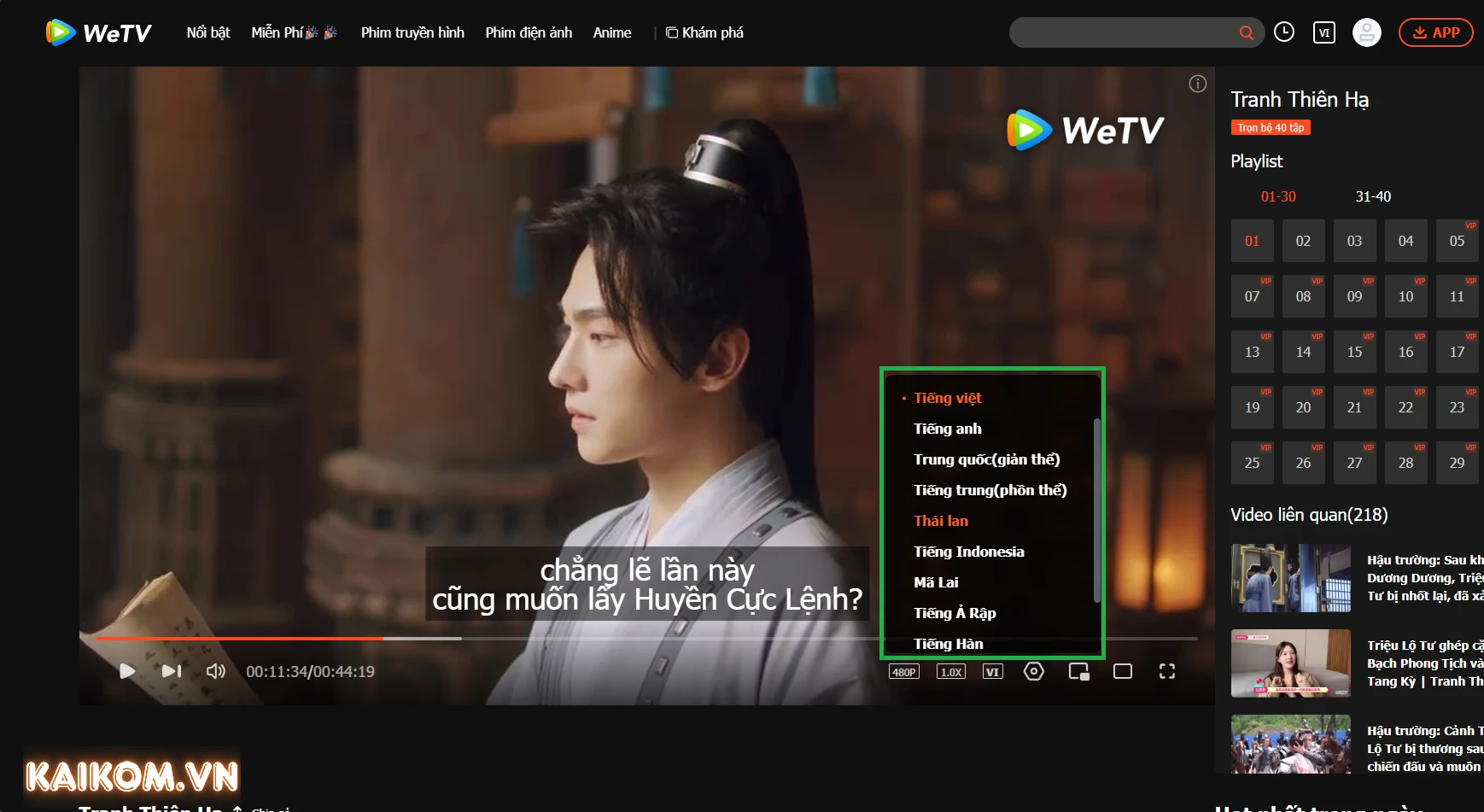
Task: Toggle theater mode
Action: pos(1123,671)
